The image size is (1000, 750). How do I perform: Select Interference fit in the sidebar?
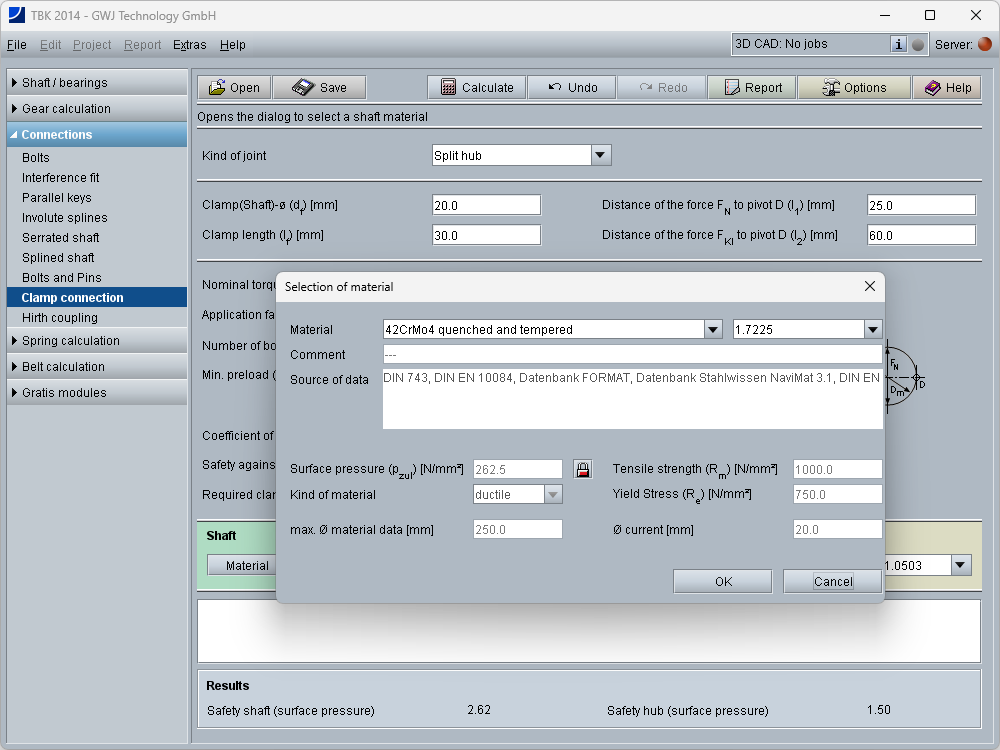click(x=61, y=178)
